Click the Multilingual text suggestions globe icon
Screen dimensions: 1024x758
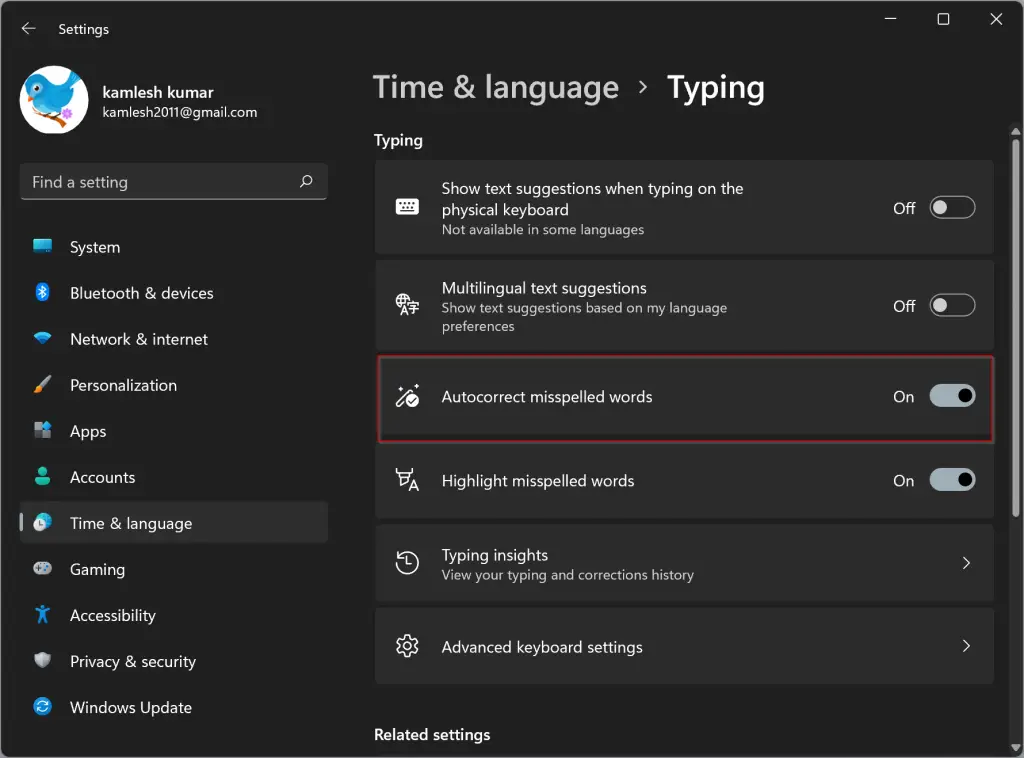[x=407, y=306]
